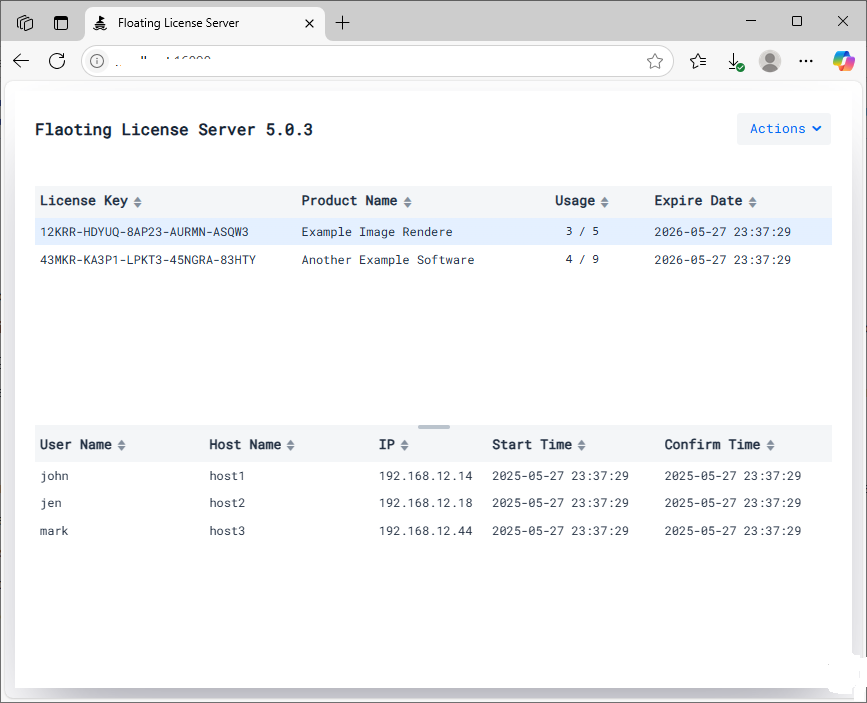Sort by Confirm Time column

pos(771,445)
